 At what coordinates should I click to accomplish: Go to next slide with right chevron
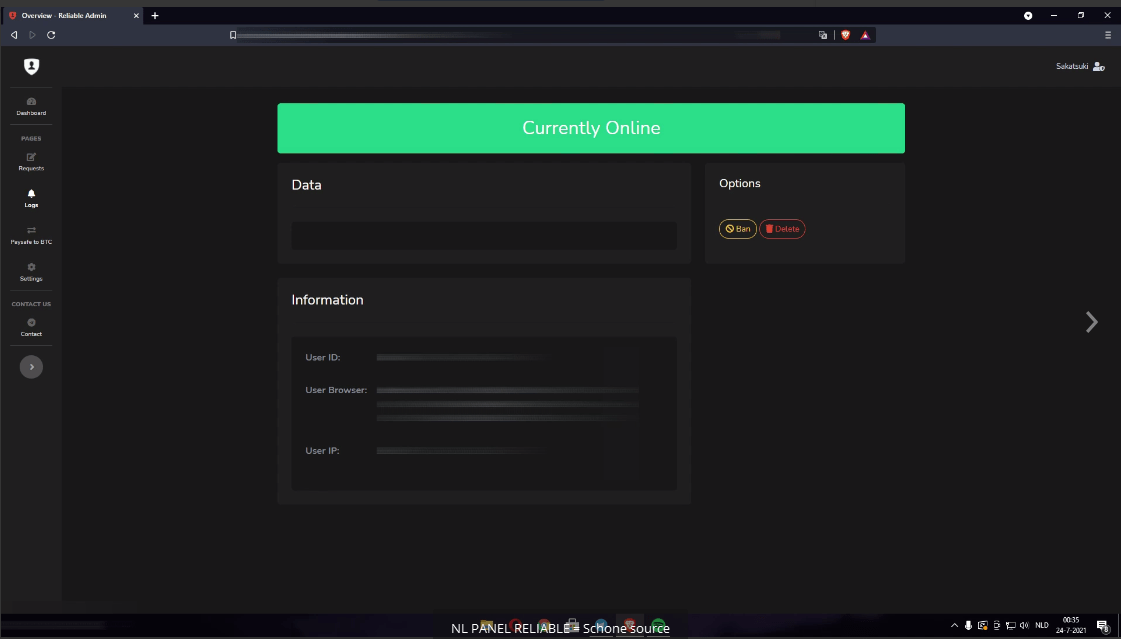click(1091, 322)
